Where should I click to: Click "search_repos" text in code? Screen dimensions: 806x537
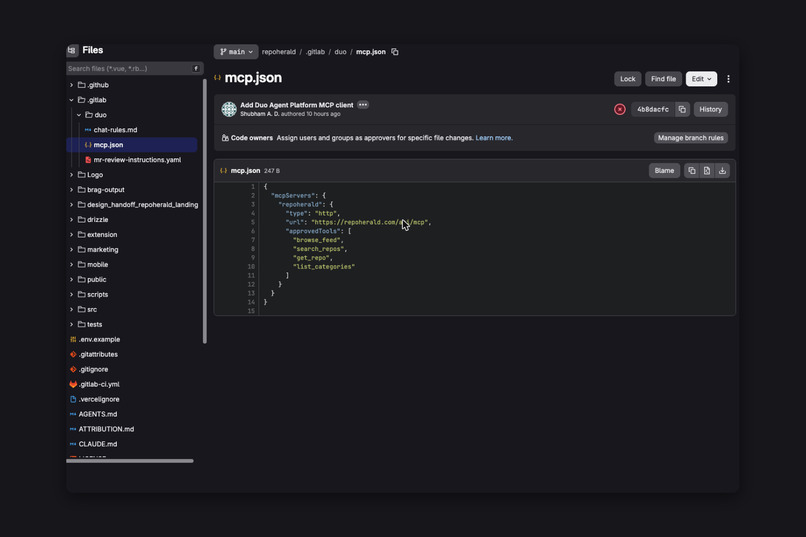(318, 249)
